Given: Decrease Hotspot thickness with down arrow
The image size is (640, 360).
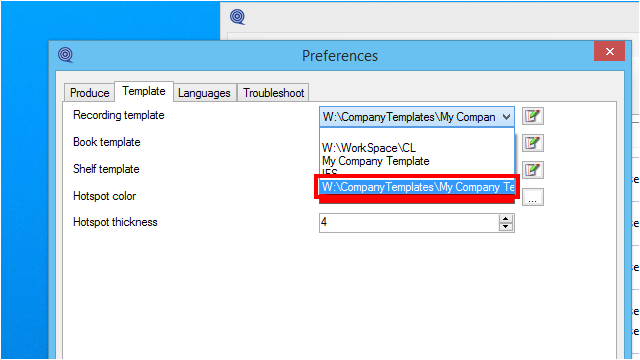Looking at the screenshot, I should (x=506, y=227).
